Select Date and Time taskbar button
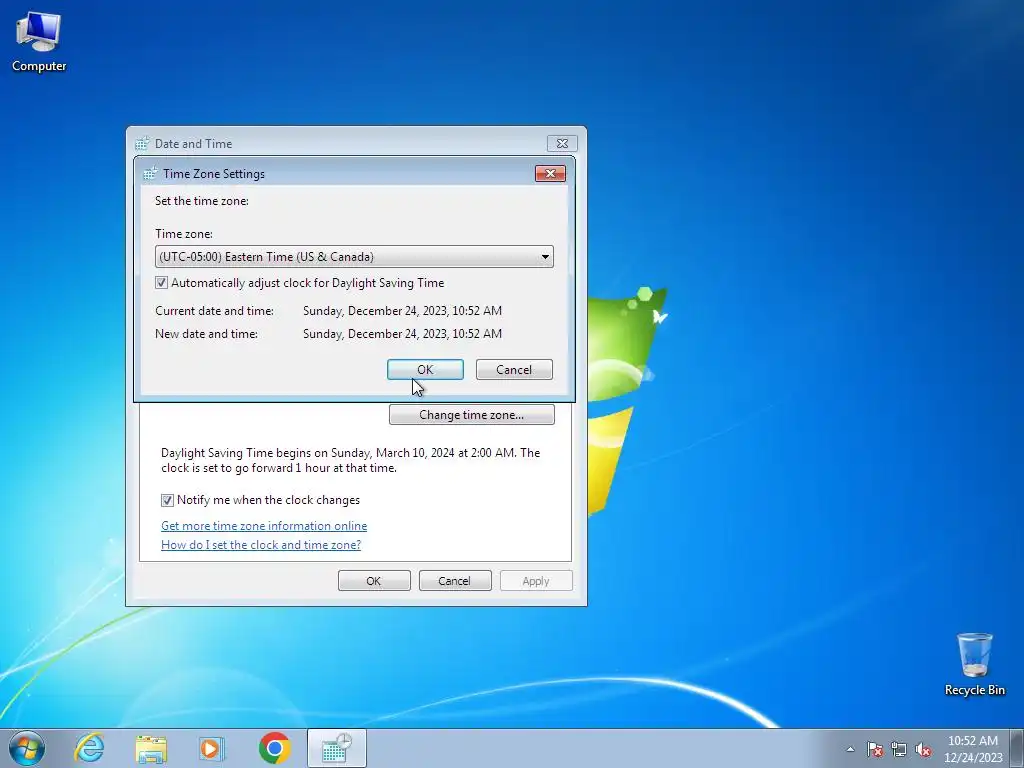This screenshot has height=768, width=1024. (336, 748)
